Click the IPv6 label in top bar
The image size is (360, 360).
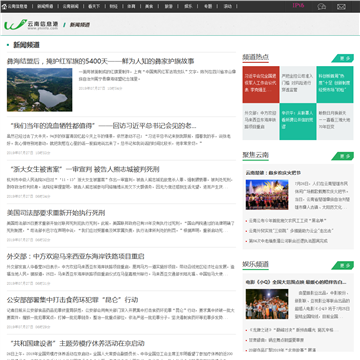click(298, 5)
